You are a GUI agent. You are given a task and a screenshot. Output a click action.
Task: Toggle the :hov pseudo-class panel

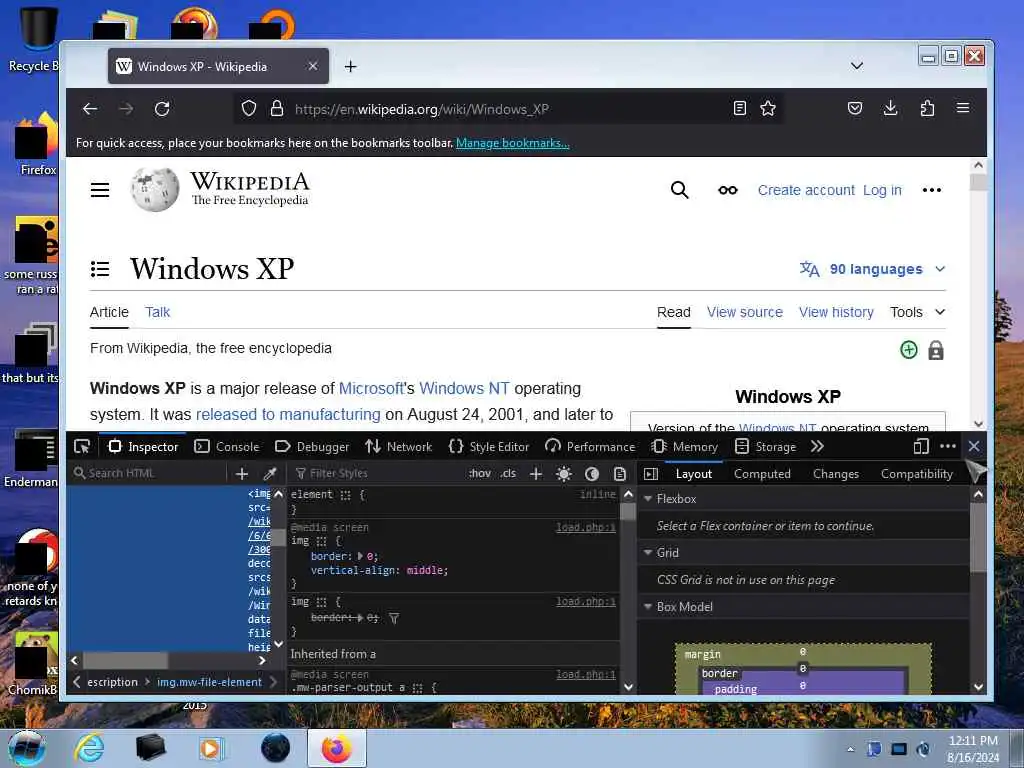click(480, 473)
